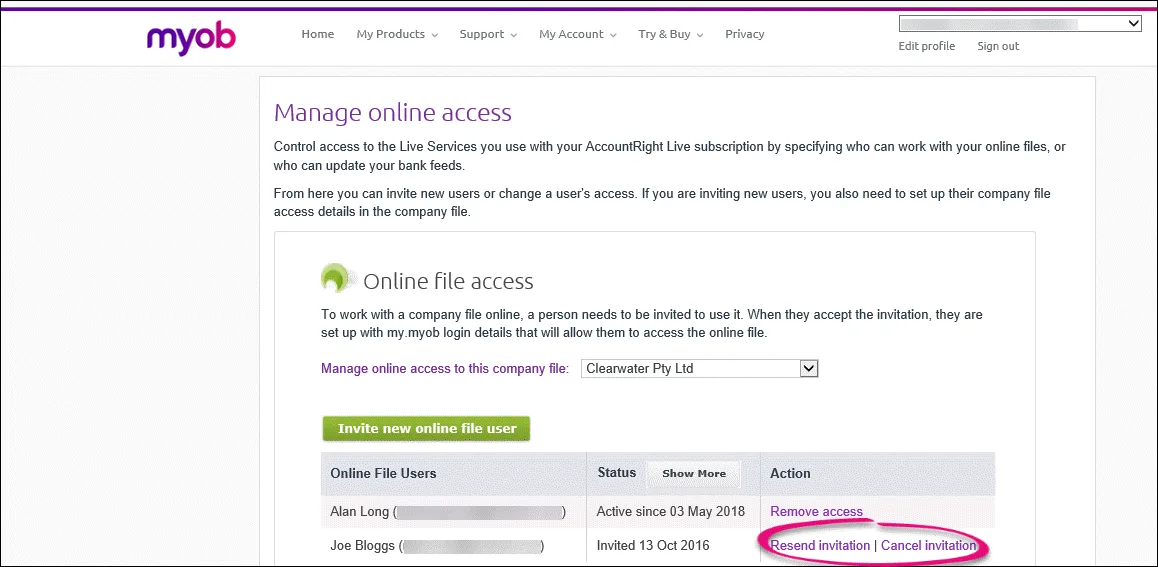Click the Edit profile link

(x=926, y=46)
